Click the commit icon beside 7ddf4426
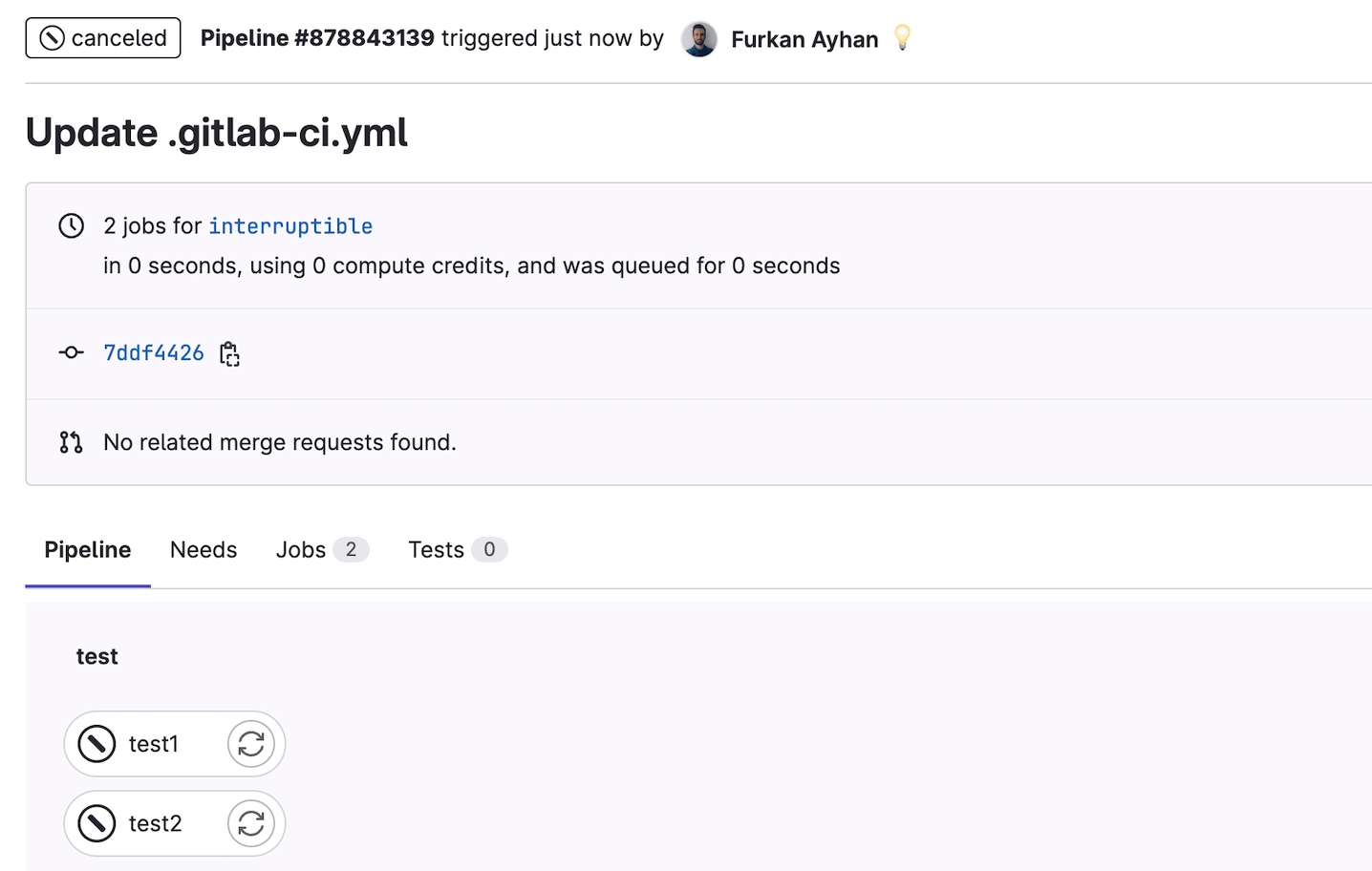This screenshot has height=871, width=1372. click(x=72, y=352)
